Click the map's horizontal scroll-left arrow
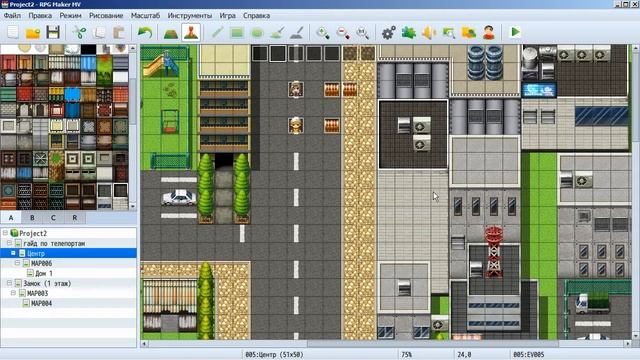The width and height of the screenshot is (640, 360). [144, 344]
